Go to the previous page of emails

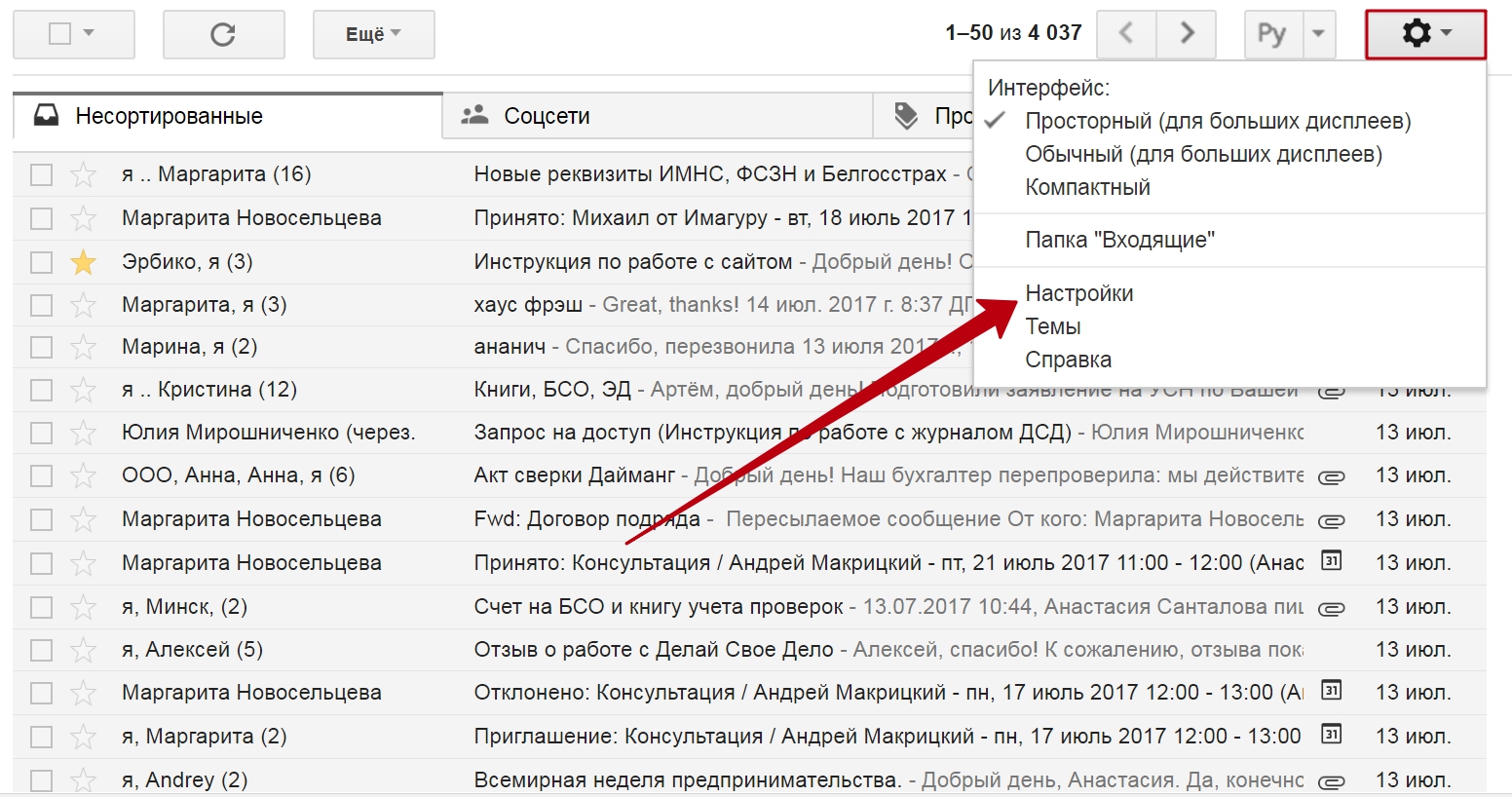[1126, 34]
